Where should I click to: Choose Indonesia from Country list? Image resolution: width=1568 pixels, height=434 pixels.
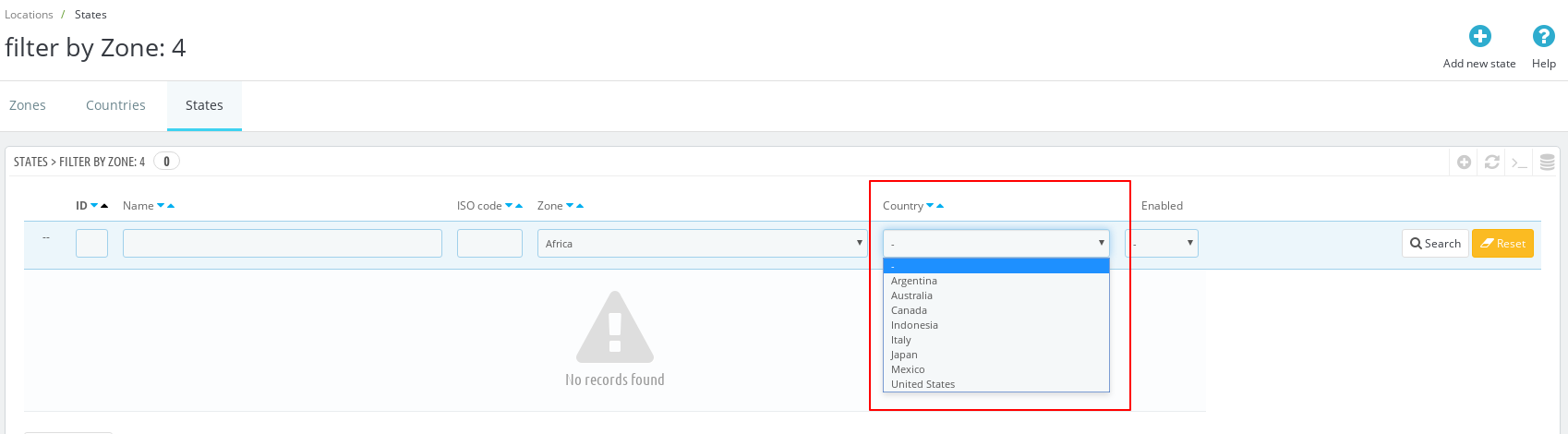[996, 325]
